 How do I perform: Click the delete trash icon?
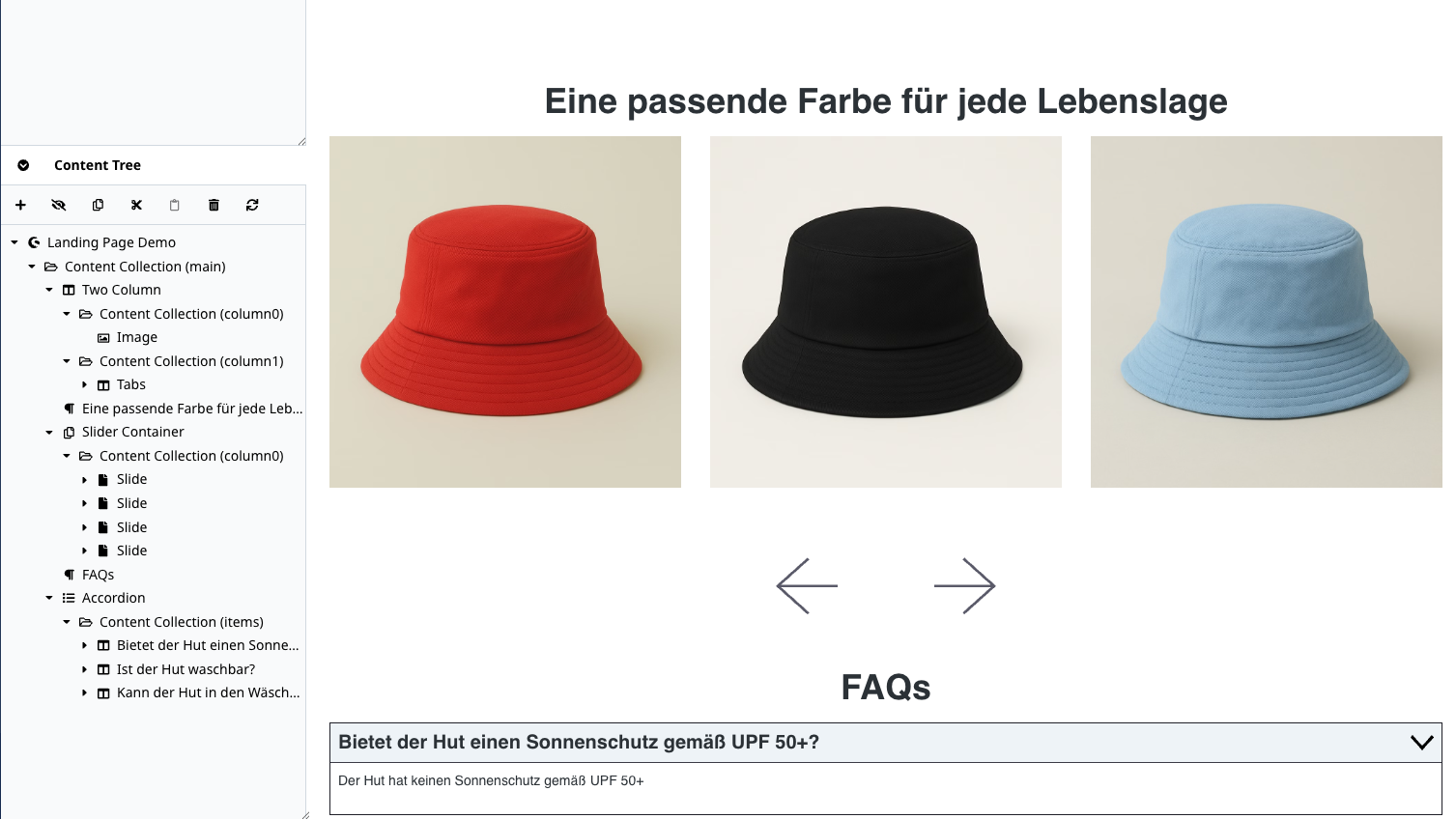pos(214,205)
